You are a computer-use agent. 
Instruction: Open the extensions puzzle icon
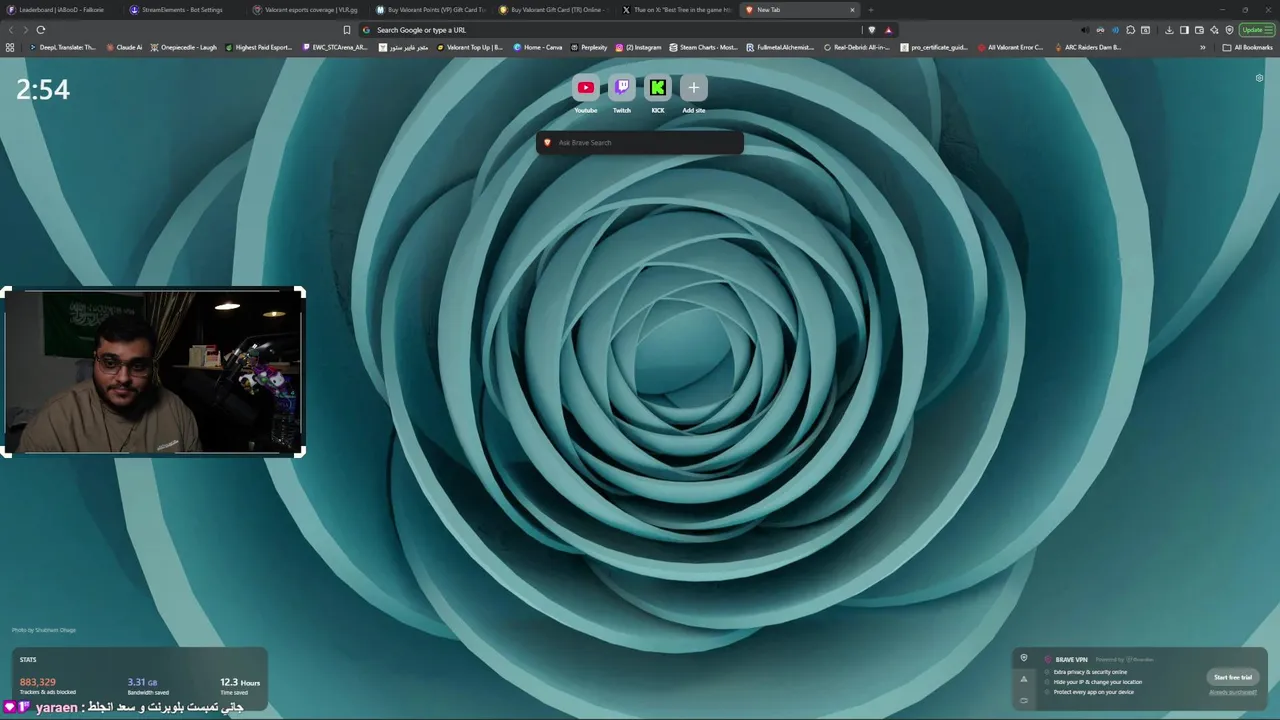pos(1130,30)
